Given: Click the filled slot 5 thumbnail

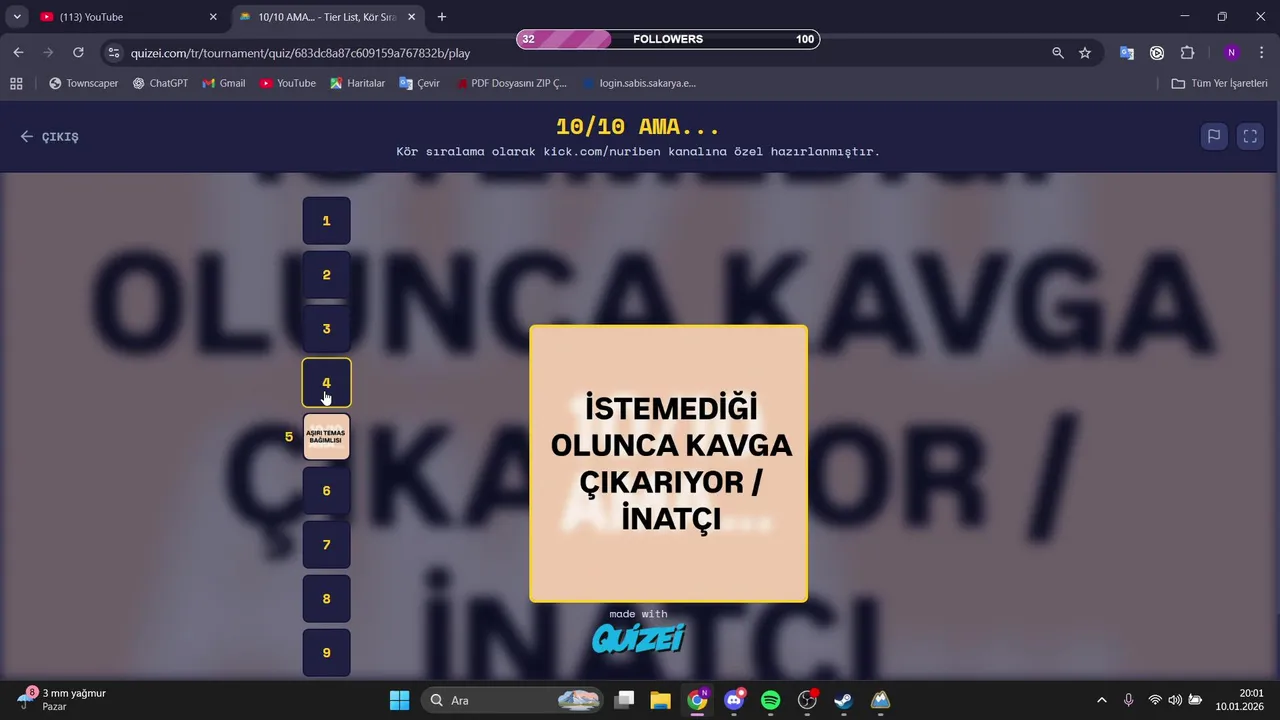Looking at the screenshot, I should coord(326,436).
